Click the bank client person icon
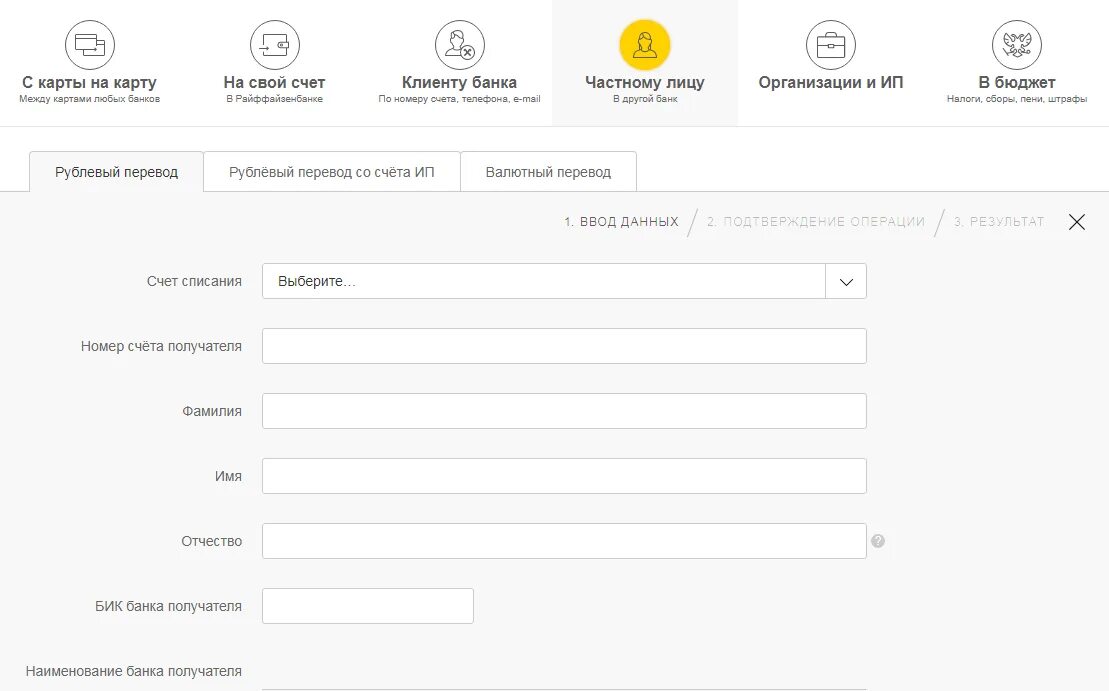1109x691 pixels. coord(460,45)
